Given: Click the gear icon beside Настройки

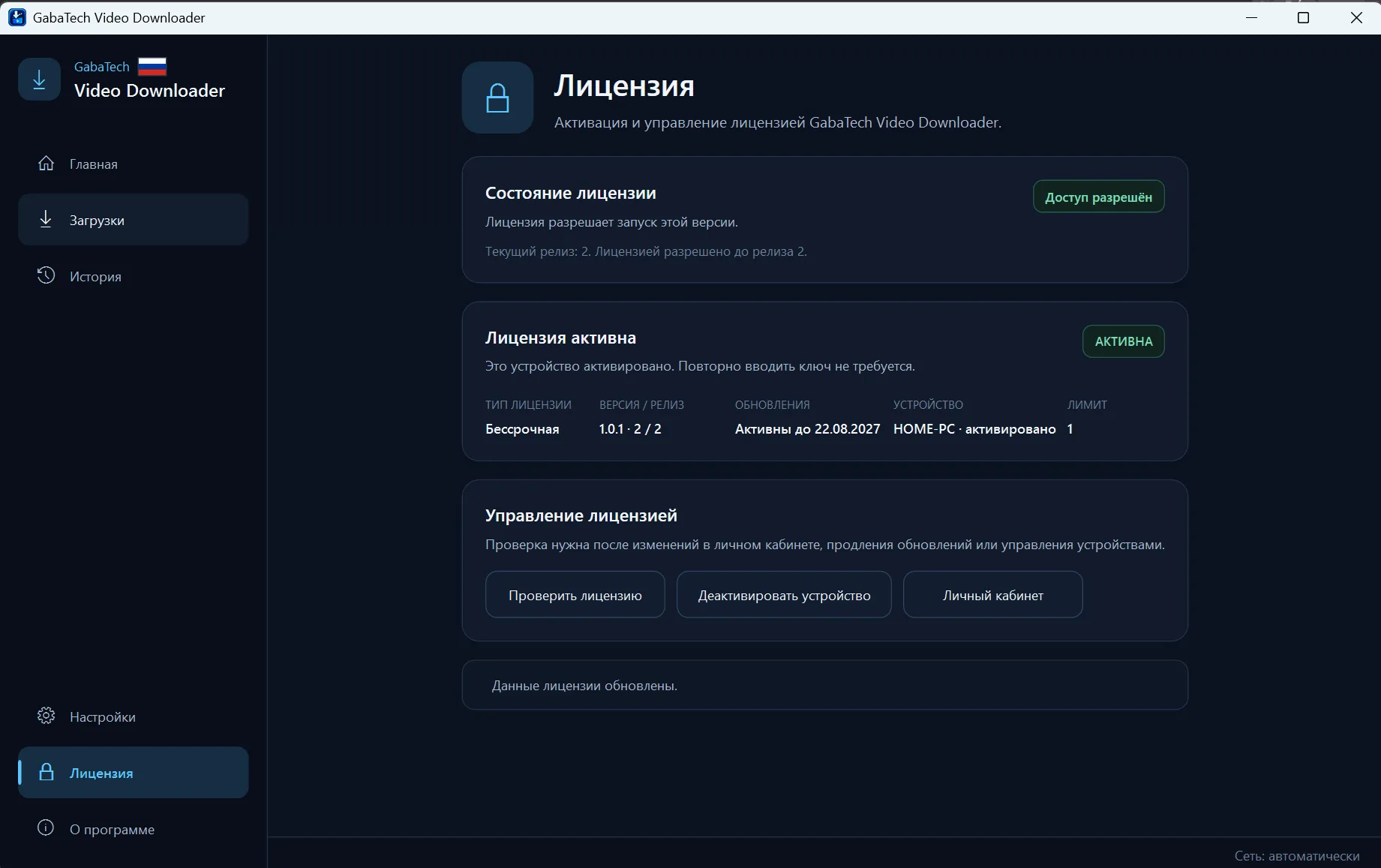Looking at the screenshot, I should [x=46, y=716].
